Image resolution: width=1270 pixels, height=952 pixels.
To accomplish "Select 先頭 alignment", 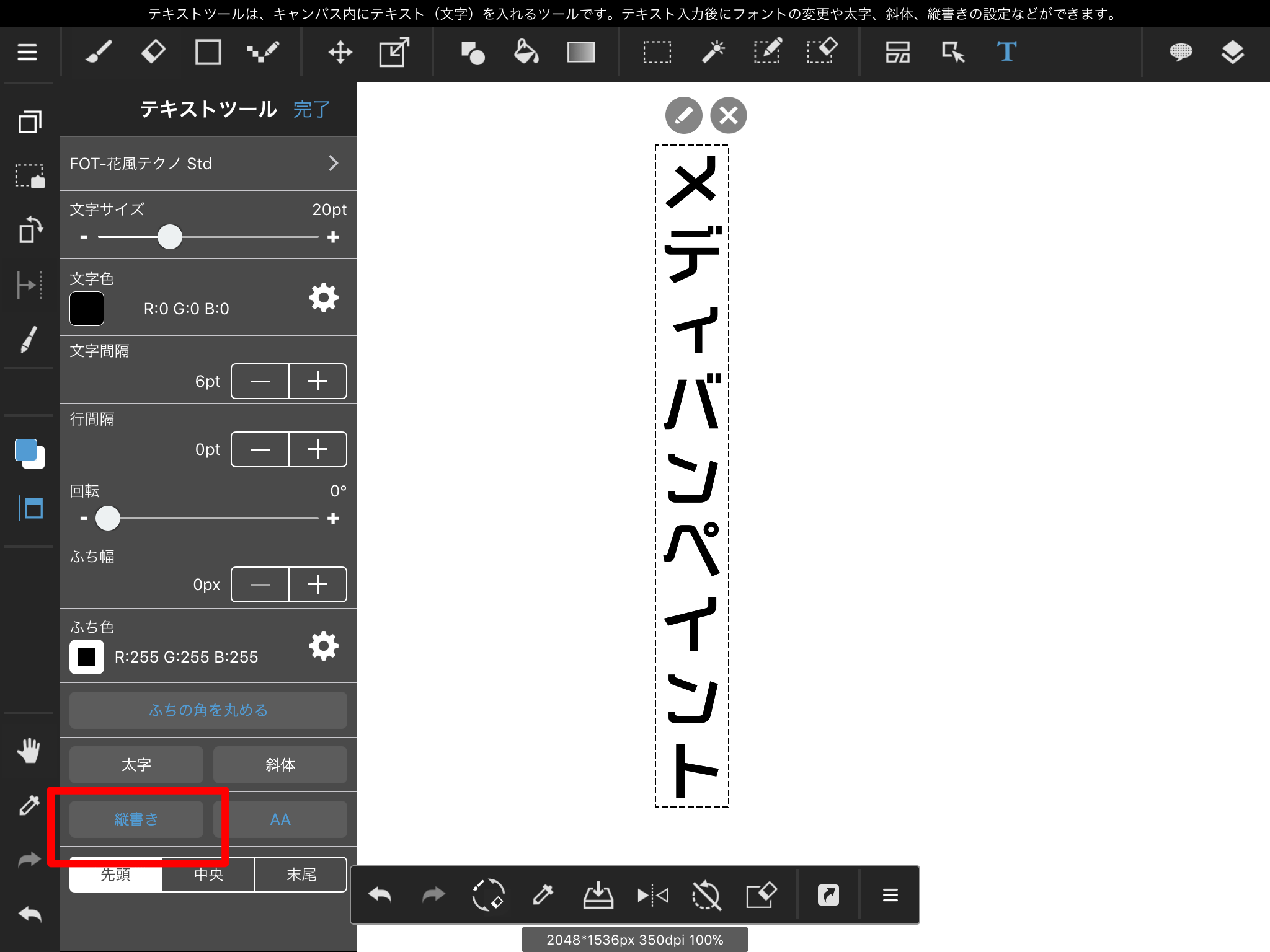I will (x=116, y=875).
